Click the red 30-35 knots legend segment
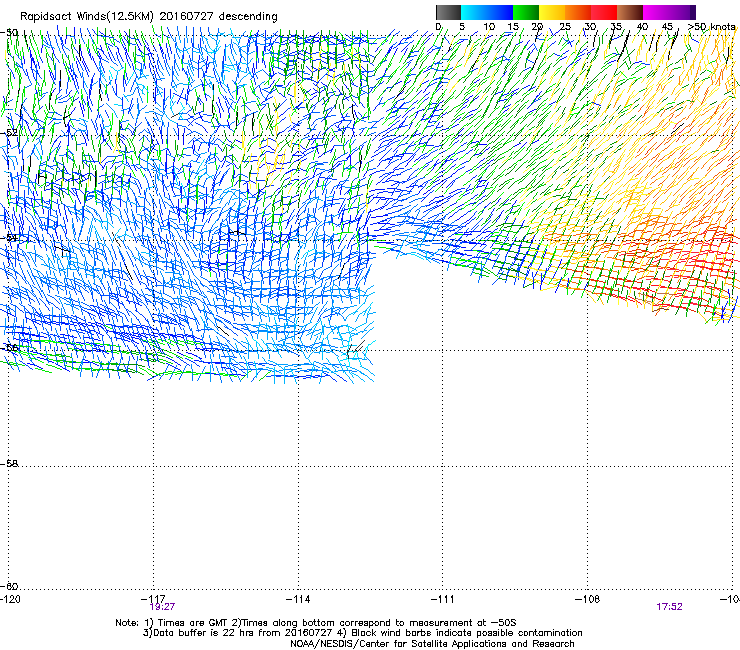740x650 pixels. (x=604, y=12)
